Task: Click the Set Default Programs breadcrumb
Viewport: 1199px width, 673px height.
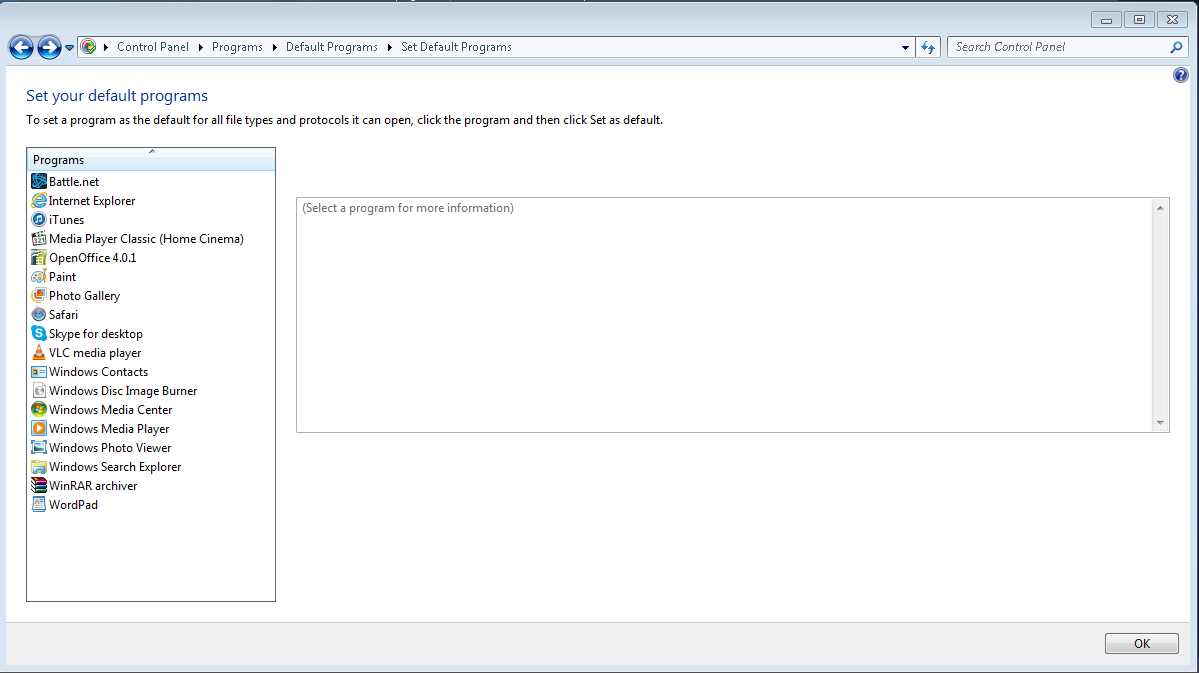Action: tap(457, 47)
